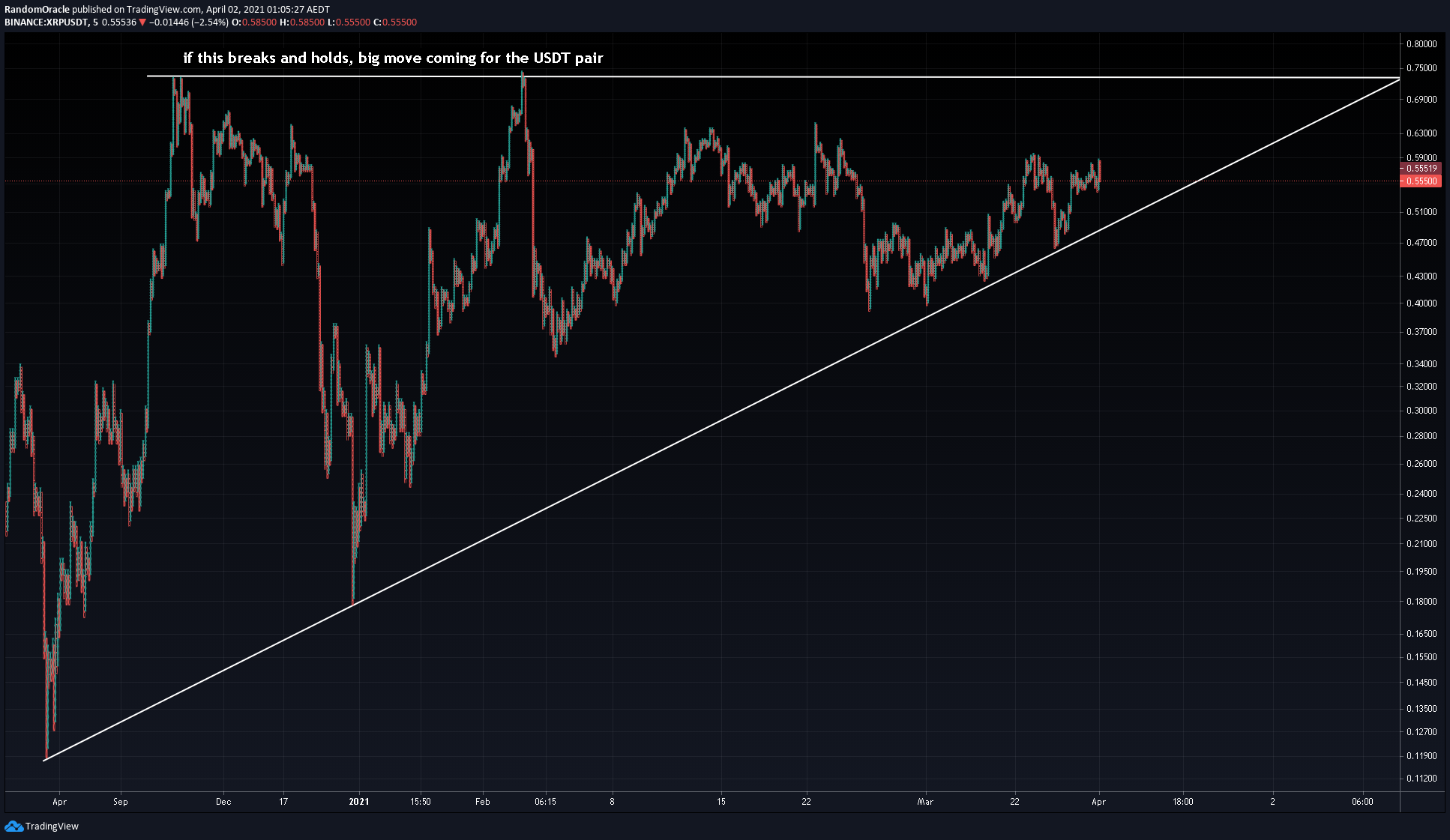Click the 0.69000 price axis label
Screen dimensions: 1450x840
[x=1422, y=100]
